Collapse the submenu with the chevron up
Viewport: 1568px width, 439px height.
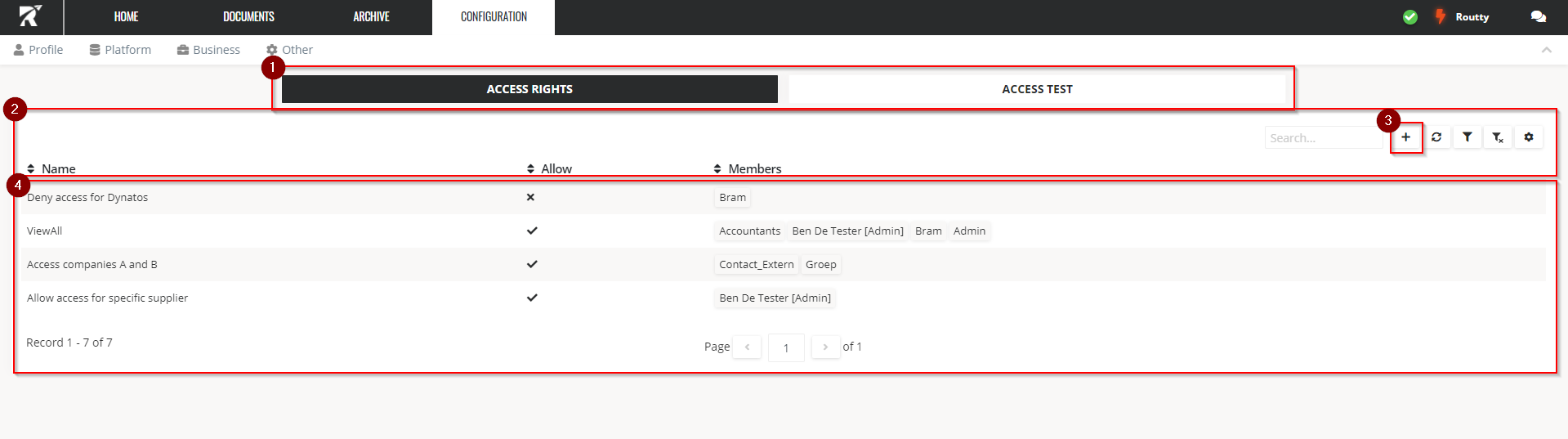(1546, 50)
